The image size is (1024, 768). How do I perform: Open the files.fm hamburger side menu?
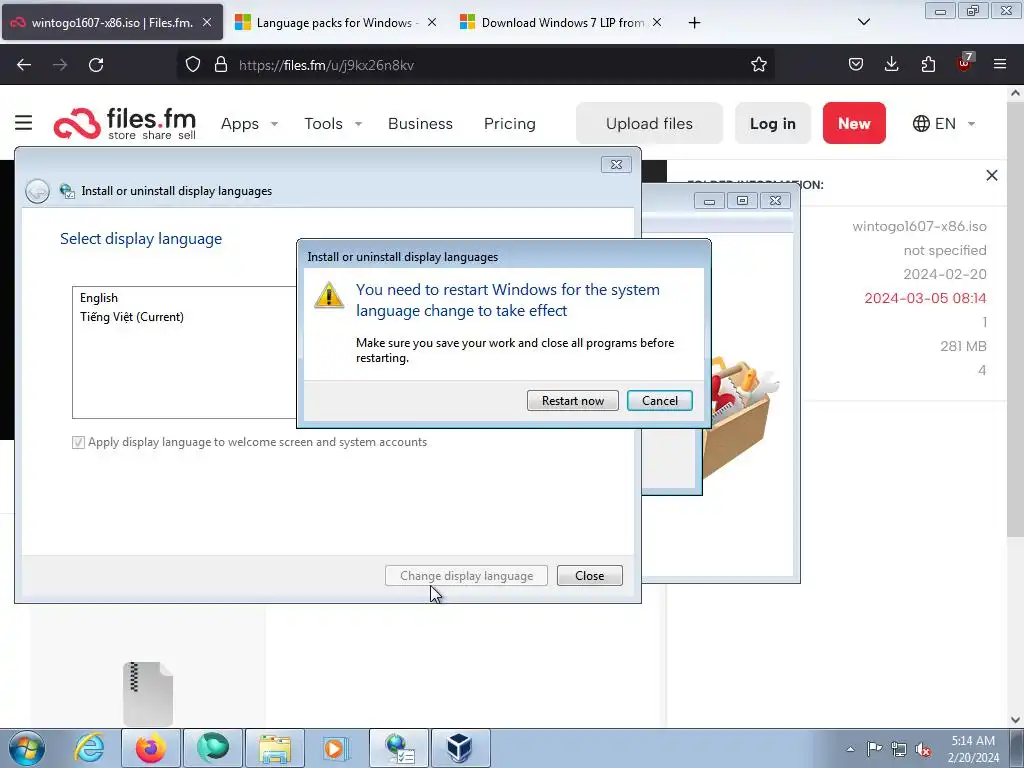(x=24, y=123)
